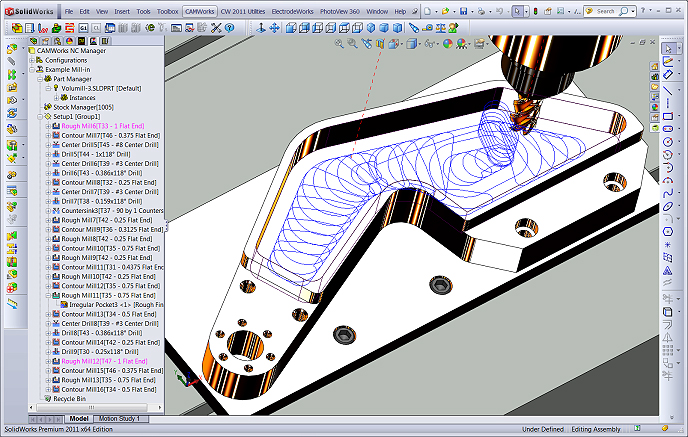Click the Center Drill8 operation icon

56,323
